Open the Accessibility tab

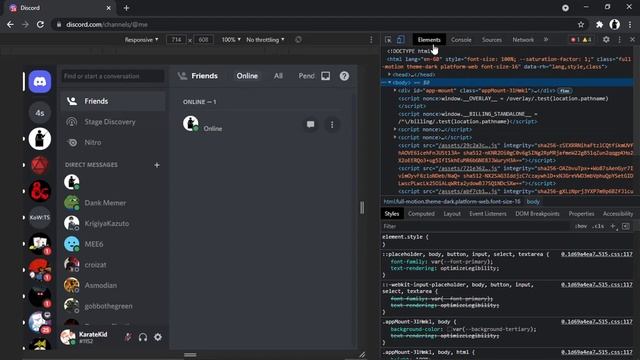tap(618, 213)
